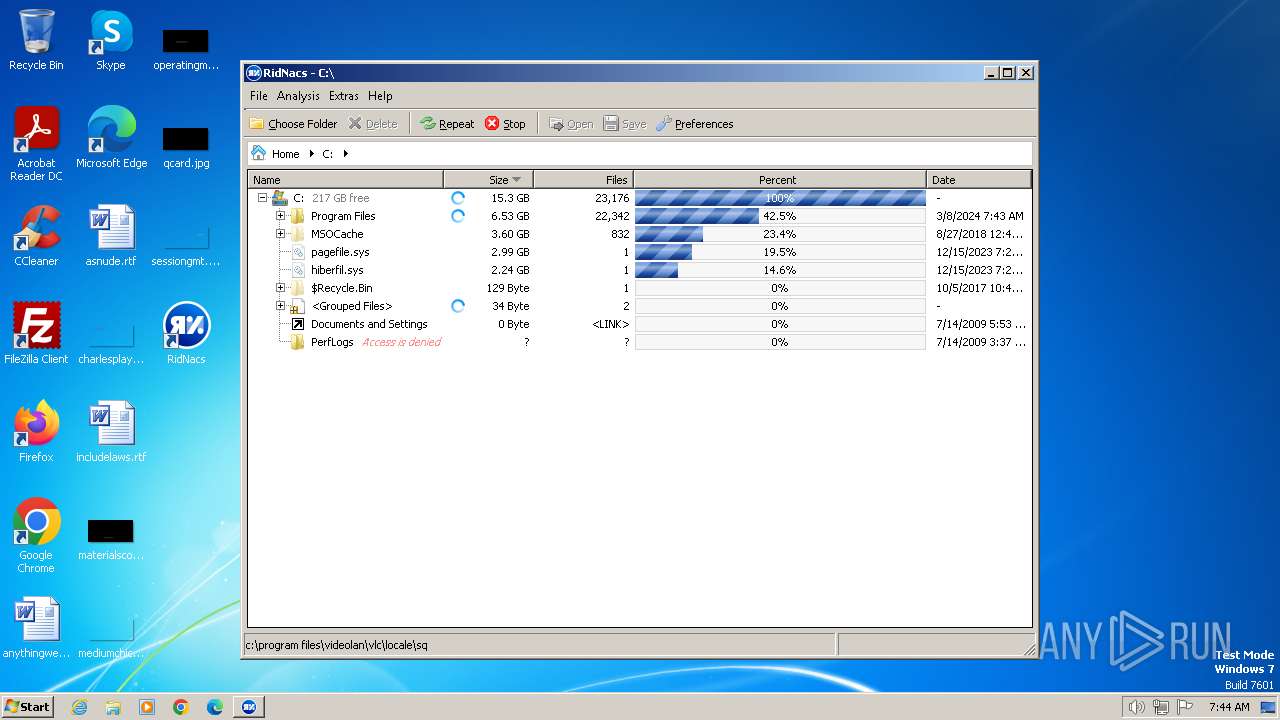Select the hiberfil.sys row
This screenshot has height=720, width=1280.
pos(639,270)
